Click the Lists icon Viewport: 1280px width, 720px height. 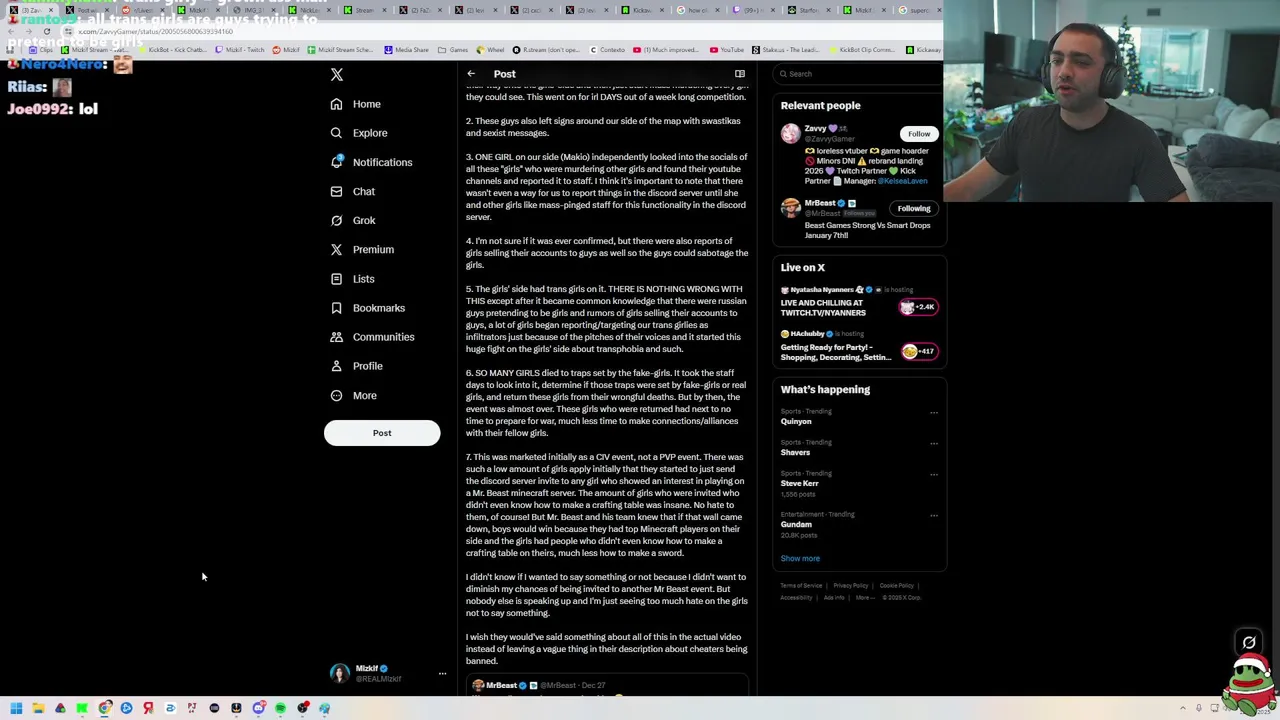336,279
